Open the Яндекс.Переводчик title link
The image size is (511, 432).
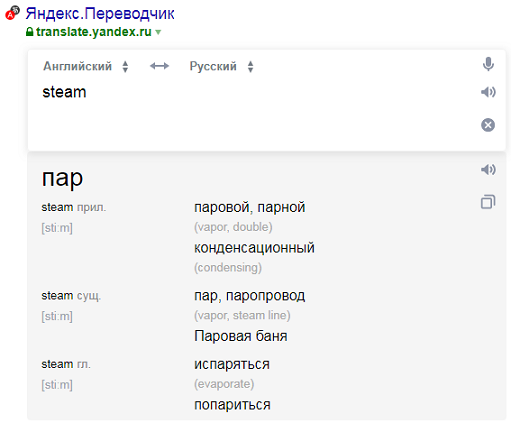point(100,14)
